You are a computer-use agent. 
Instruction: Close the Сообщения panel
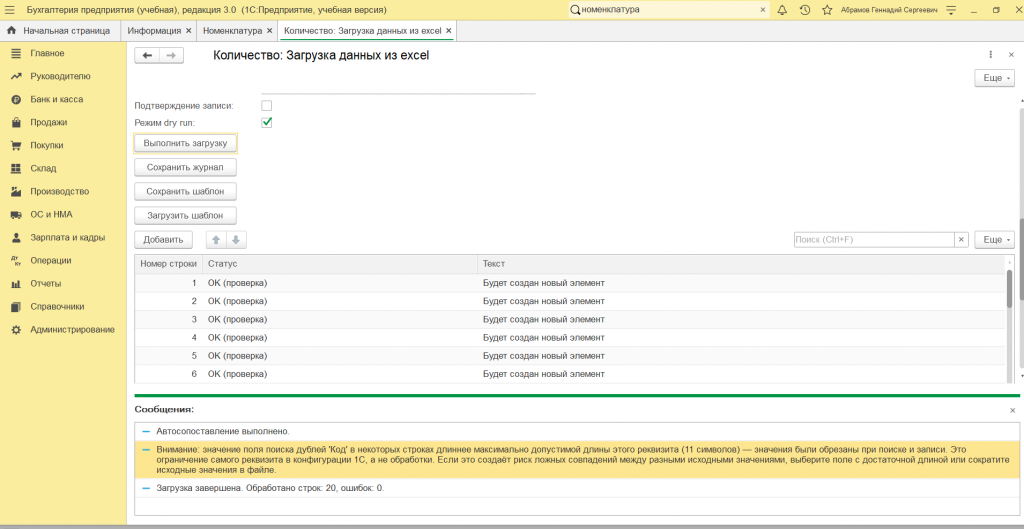pos(1012,410)
